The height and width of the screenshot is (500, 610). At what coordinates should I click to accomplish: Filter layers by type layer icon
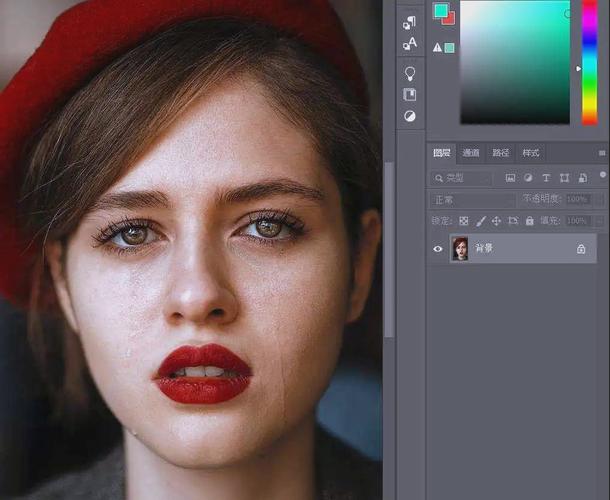pyautogui.click(x=546, y=178)
